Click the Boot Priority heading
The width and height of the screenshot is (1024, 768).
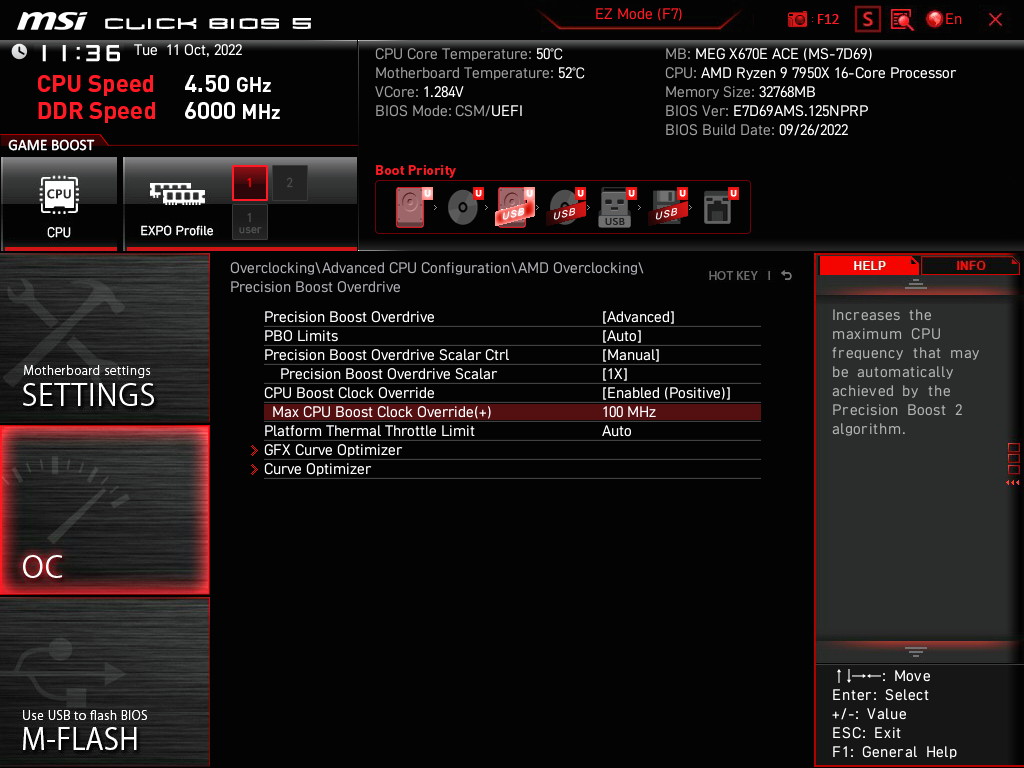coord(415,170)
